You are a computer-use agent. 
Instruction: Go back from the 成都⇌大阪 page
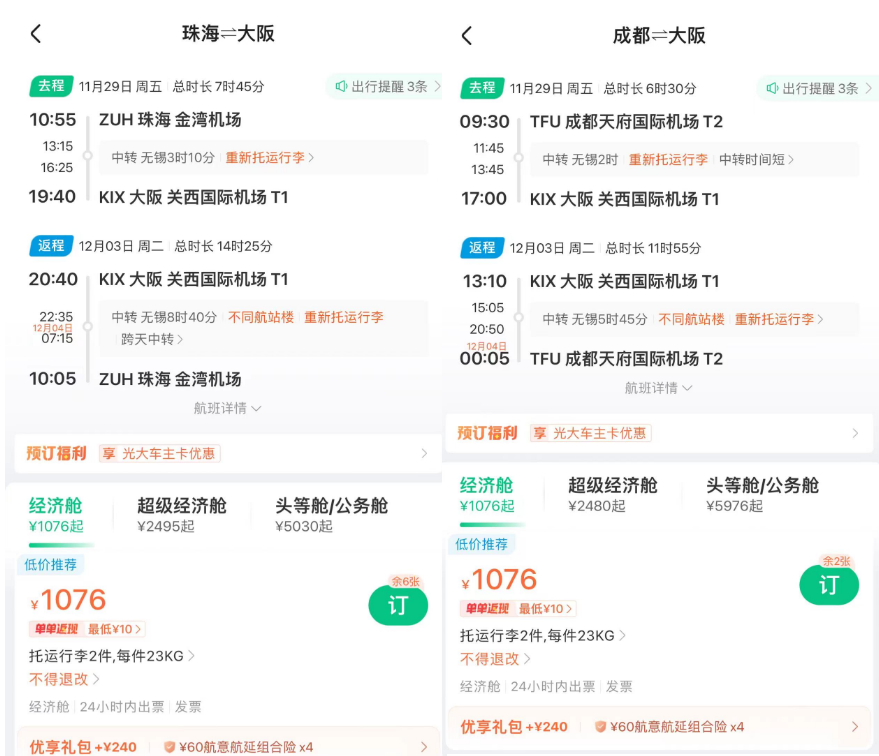(x=466, y=36)
